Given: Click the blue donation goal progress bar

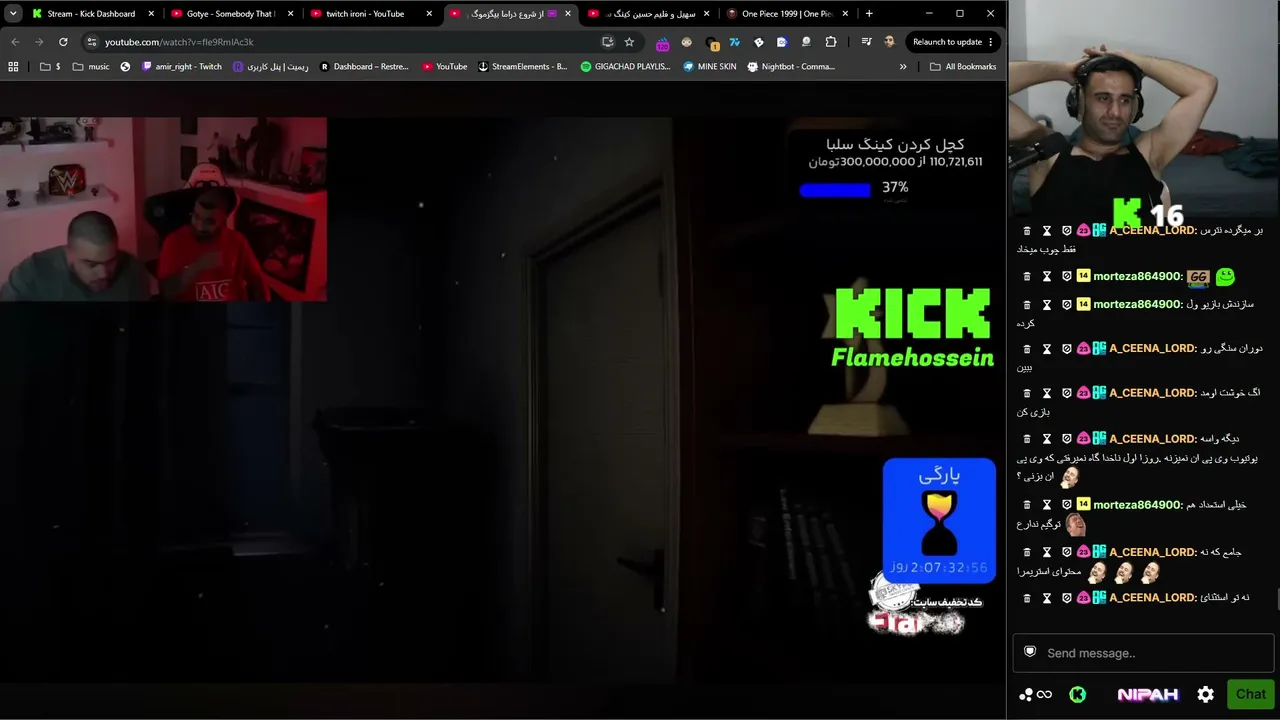Looking at the screenshot, I should tap(835, 190).
